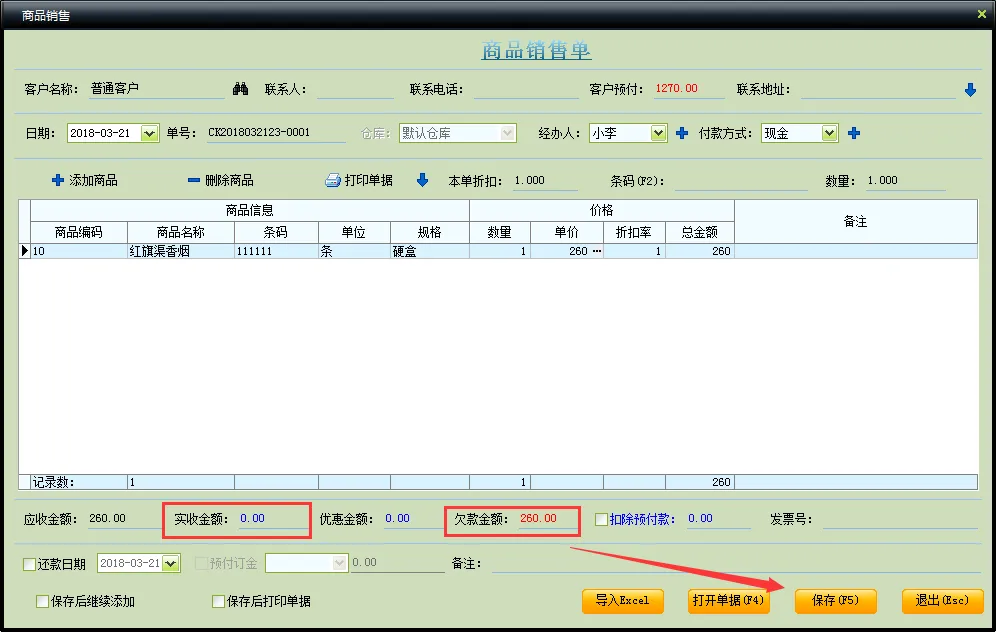
Task: Click the 条 unit cell
Action: click(x=354, y=251)
